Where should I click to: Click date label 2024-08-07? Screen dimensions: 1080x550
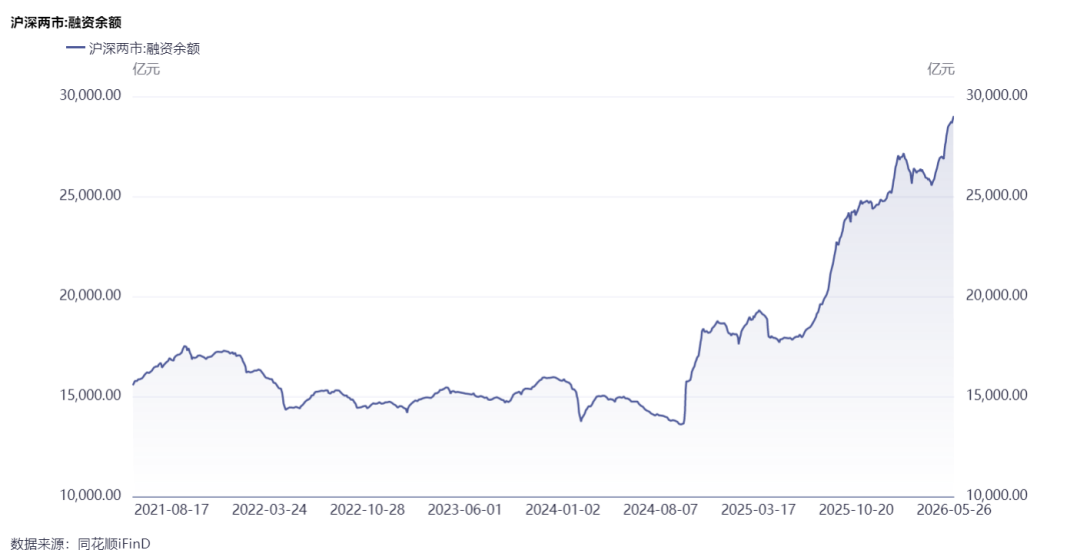(661, 510)
